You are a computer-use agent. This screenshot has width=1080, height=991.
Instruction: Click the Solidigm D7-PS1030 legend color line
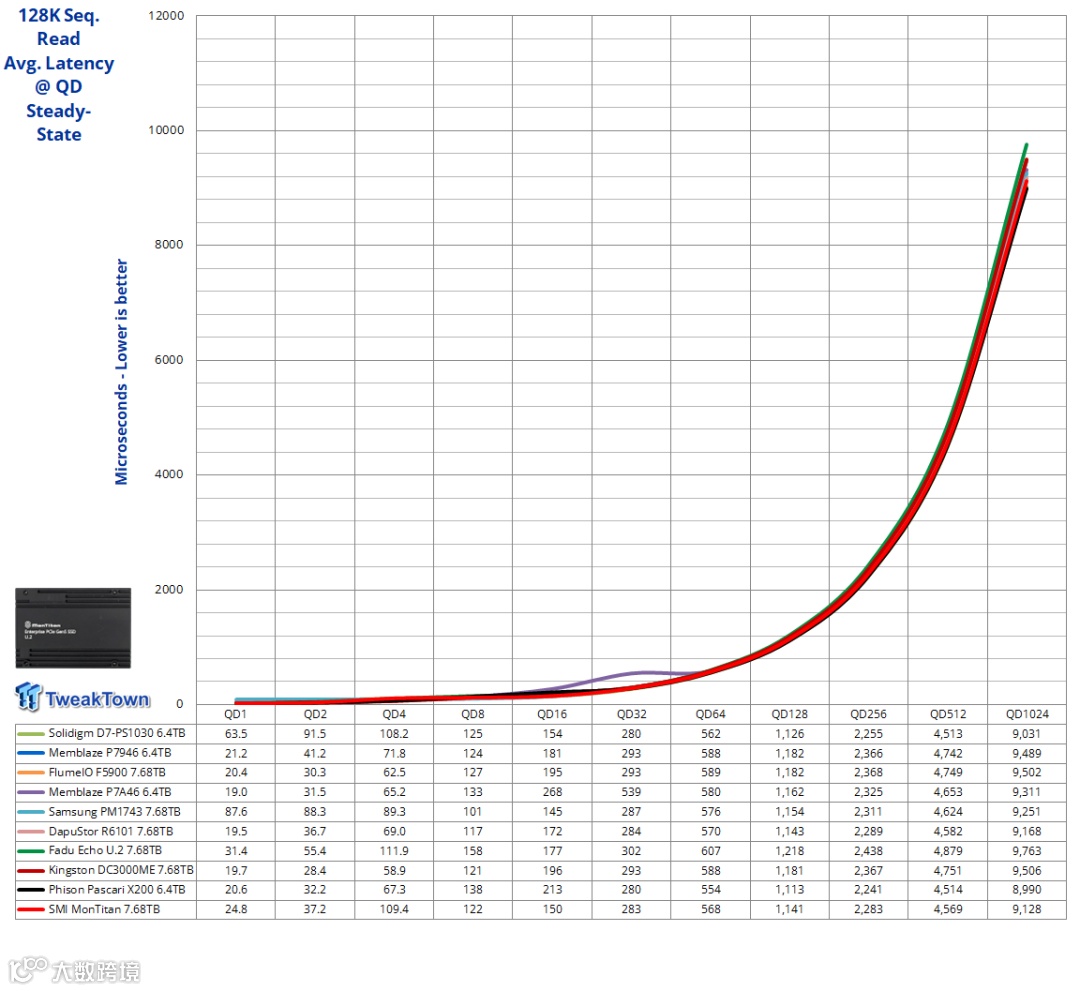pos(31,733)
